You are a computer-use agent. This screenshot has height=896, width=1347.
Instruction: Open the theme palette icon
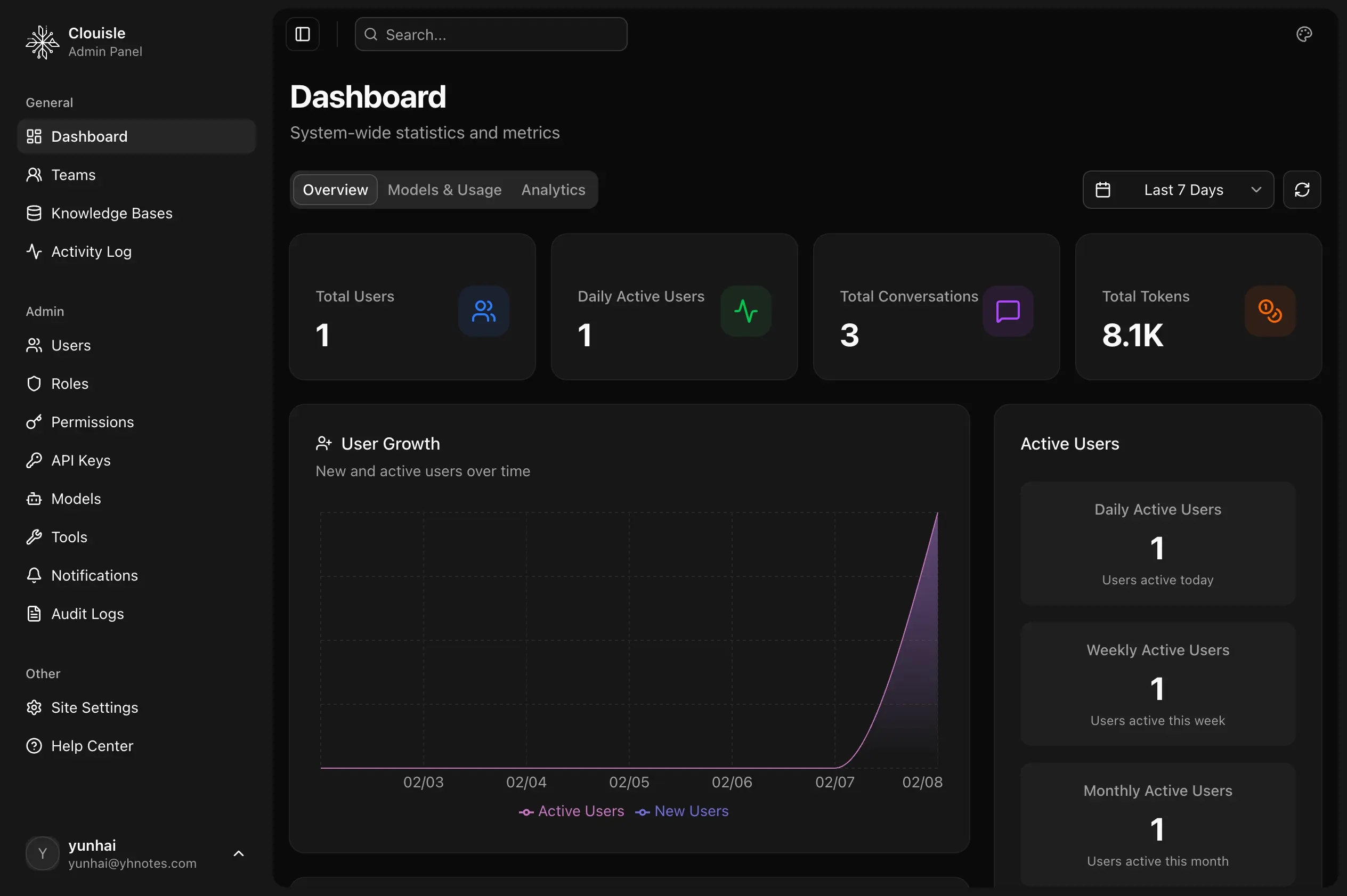click(1303, 34)
